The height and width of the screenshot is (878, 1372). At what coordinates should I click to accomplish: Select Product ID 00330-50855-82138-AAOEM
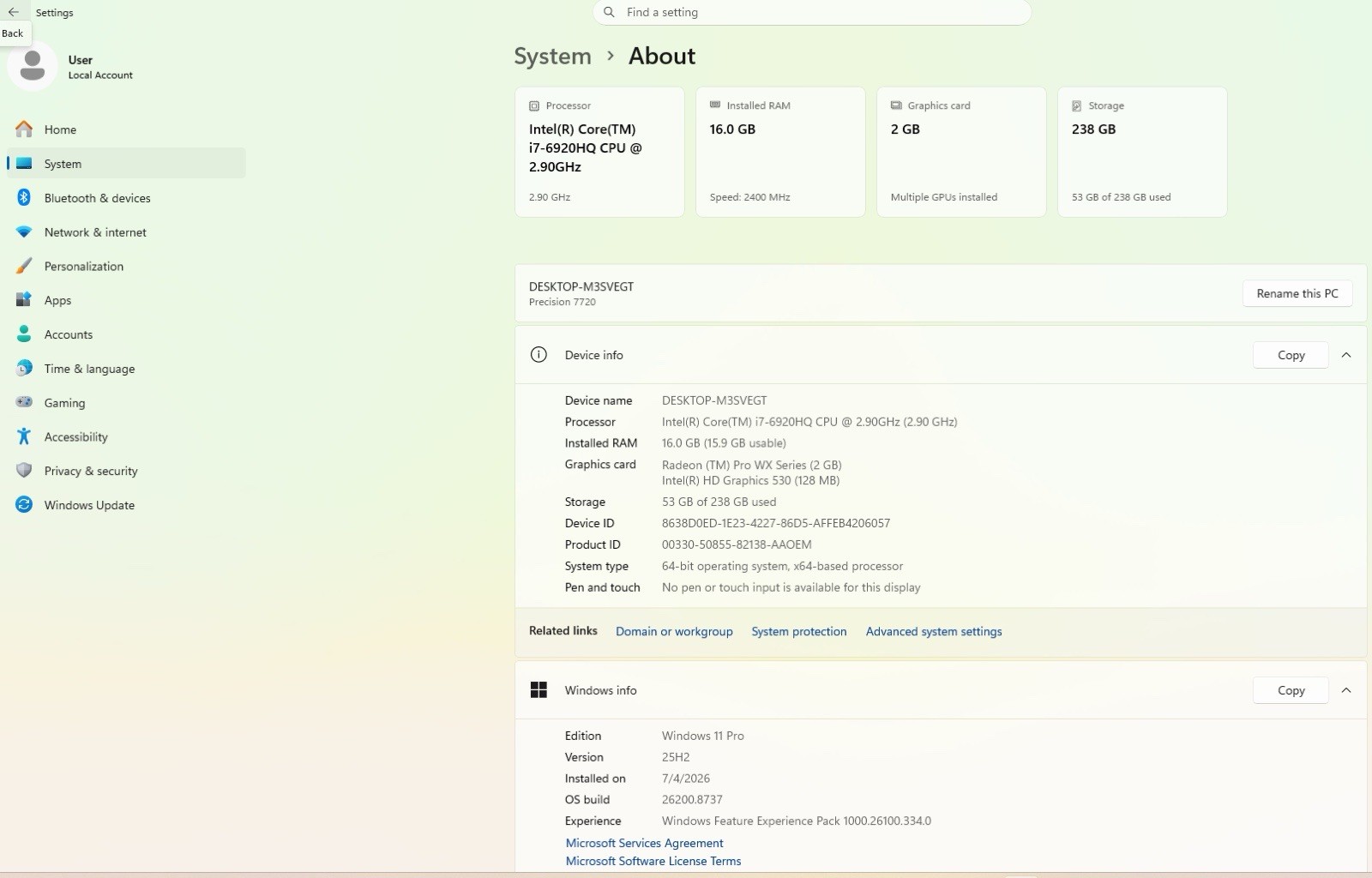tap(737, 544)
